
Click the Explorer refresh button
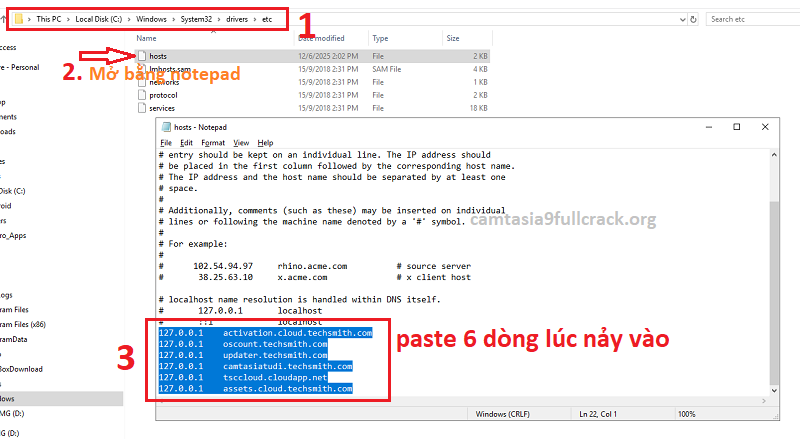click(693, 19)
